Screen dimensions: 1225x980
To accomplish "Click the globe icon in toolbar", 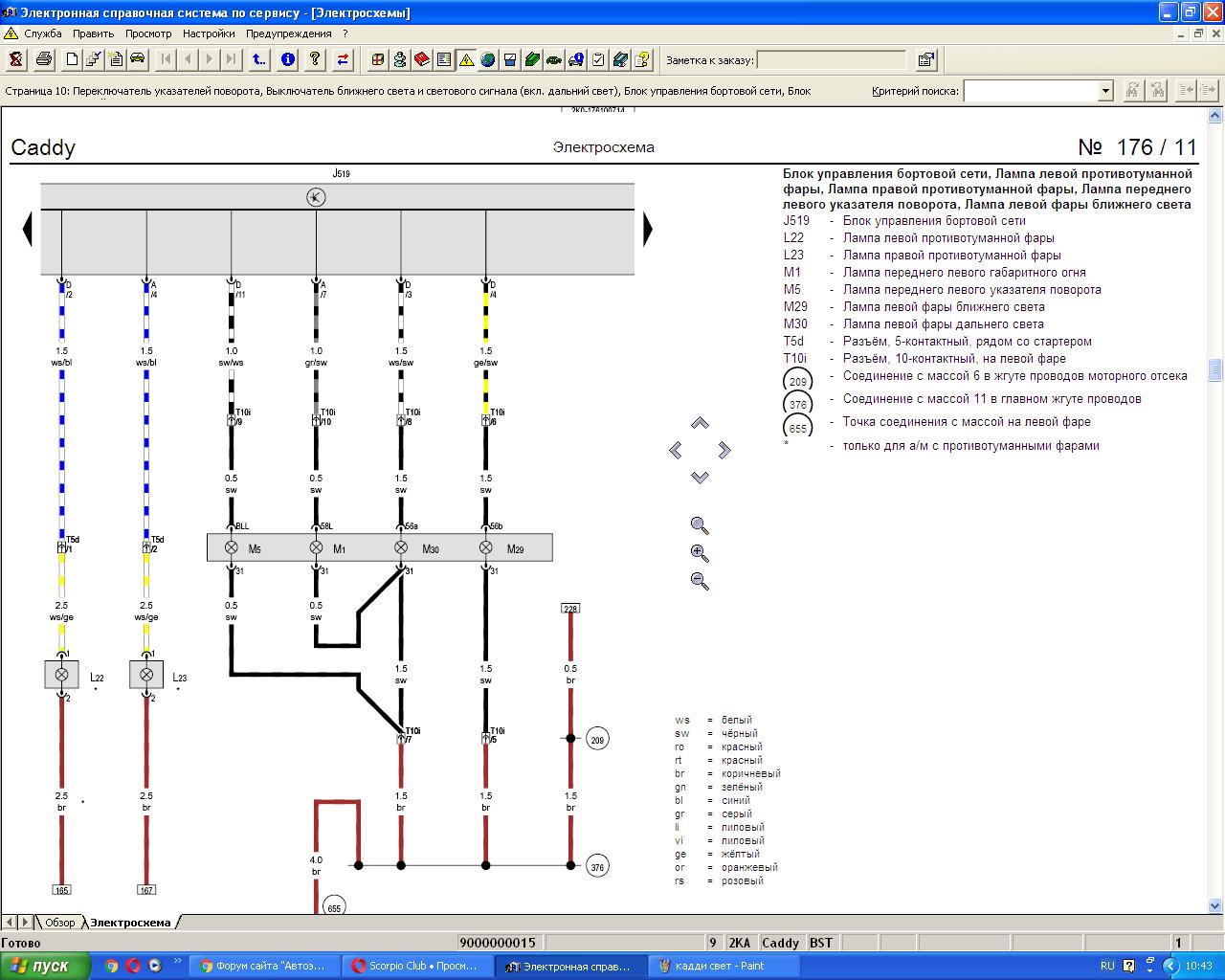I will tap(488, 59).
